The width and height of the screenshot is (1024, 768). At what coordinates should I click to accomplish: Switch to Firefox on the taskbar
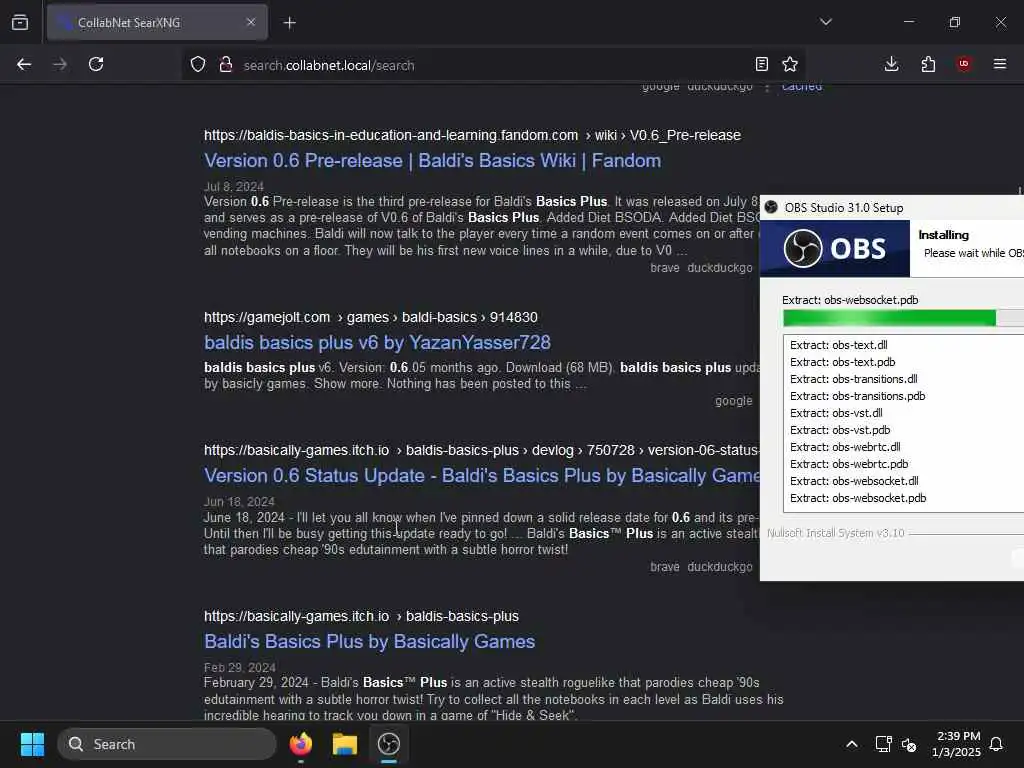pyautogui.click(x=301, y=744)
